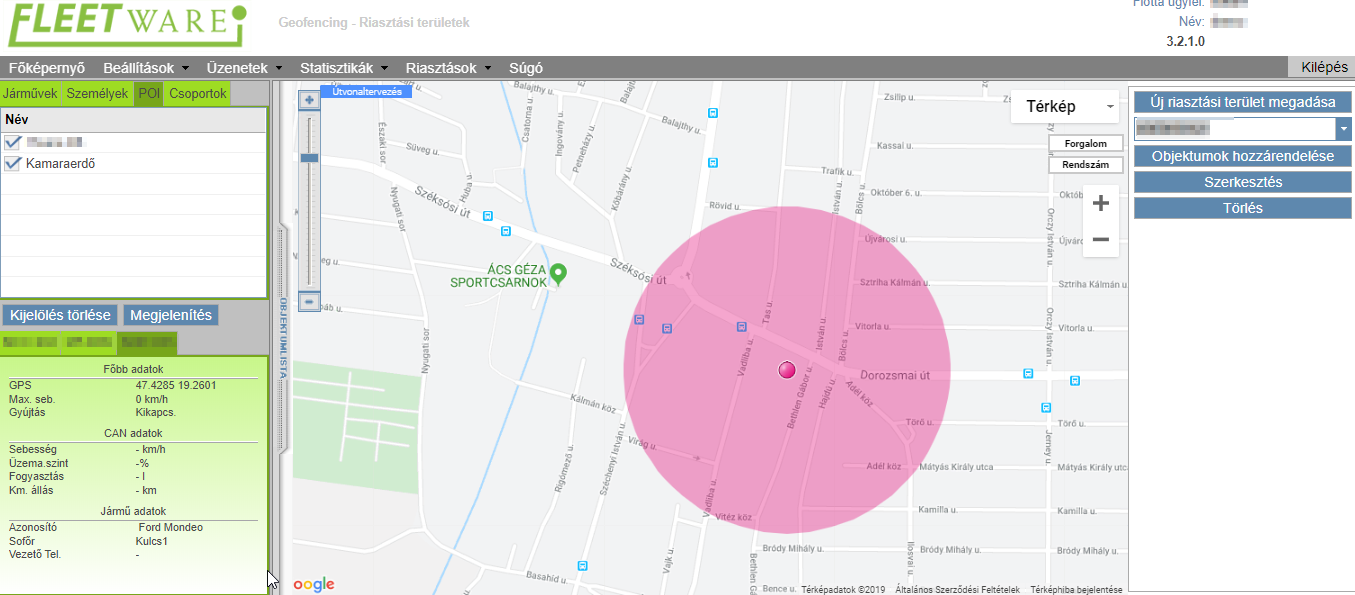Open the Statisztikák menu
This screenshot has width=1355, height=595.
(x=344, y=68)
